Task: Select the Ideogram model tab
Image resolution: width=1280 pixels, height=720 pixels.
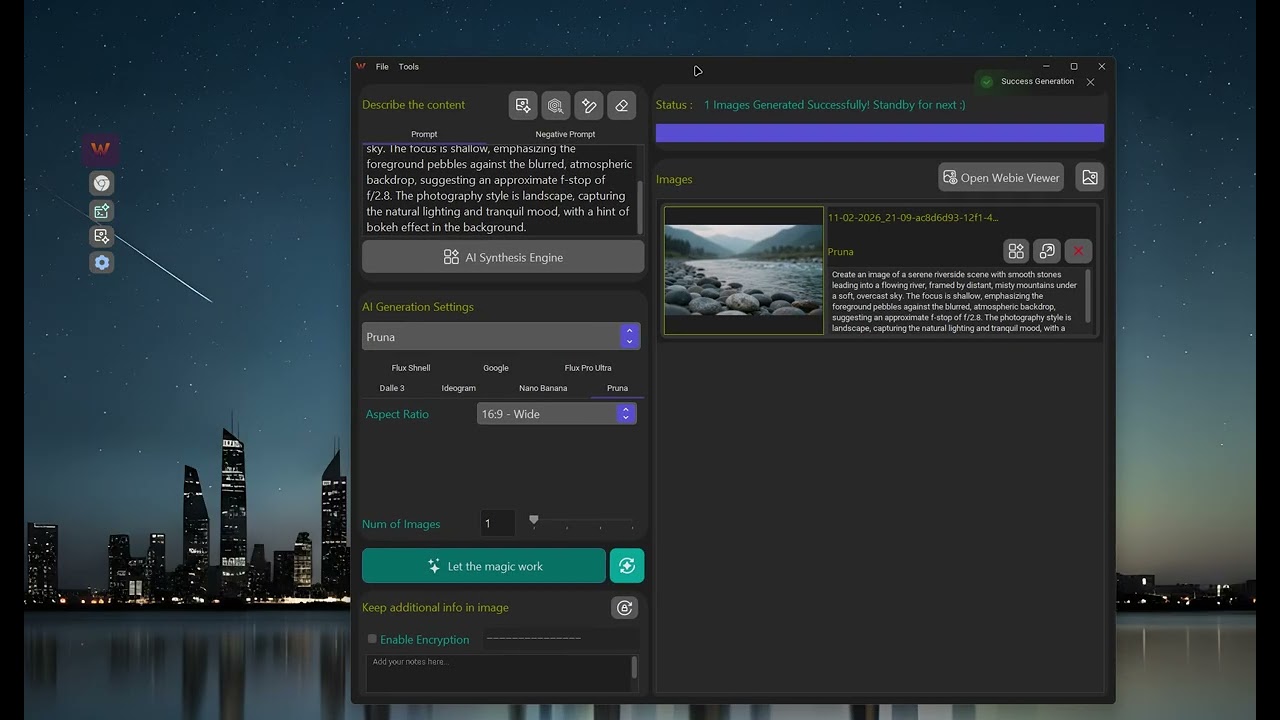Action: pyautogui.click(x=459, y=388)
